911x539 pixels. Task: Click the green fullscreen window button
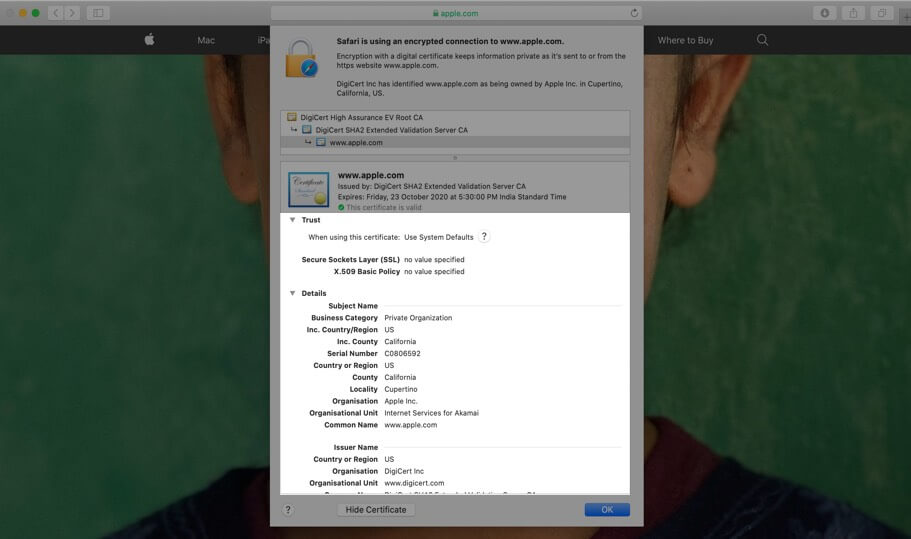point(35,13)
